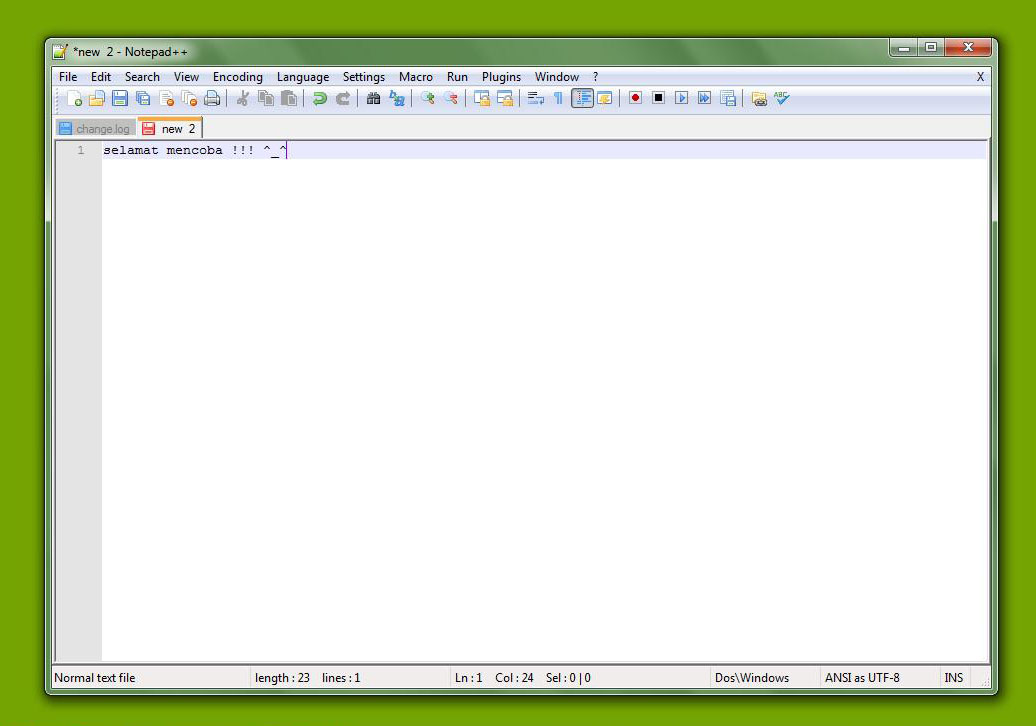Click the Notepad++ title bar icon
1036x726 pixels.
coord(60,52)
